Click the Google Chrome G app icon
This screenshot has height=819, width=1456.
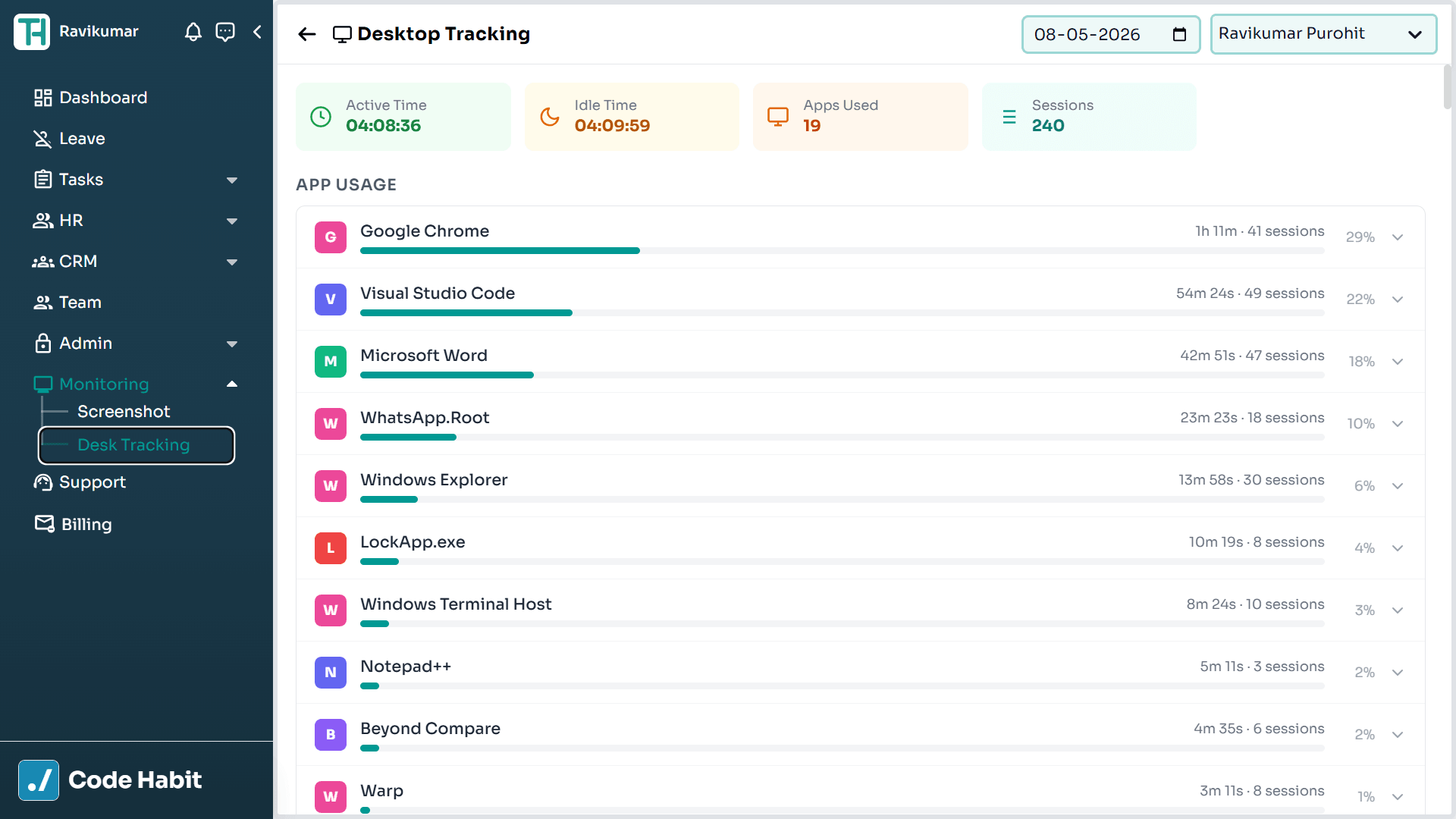(x=331, y=237)
